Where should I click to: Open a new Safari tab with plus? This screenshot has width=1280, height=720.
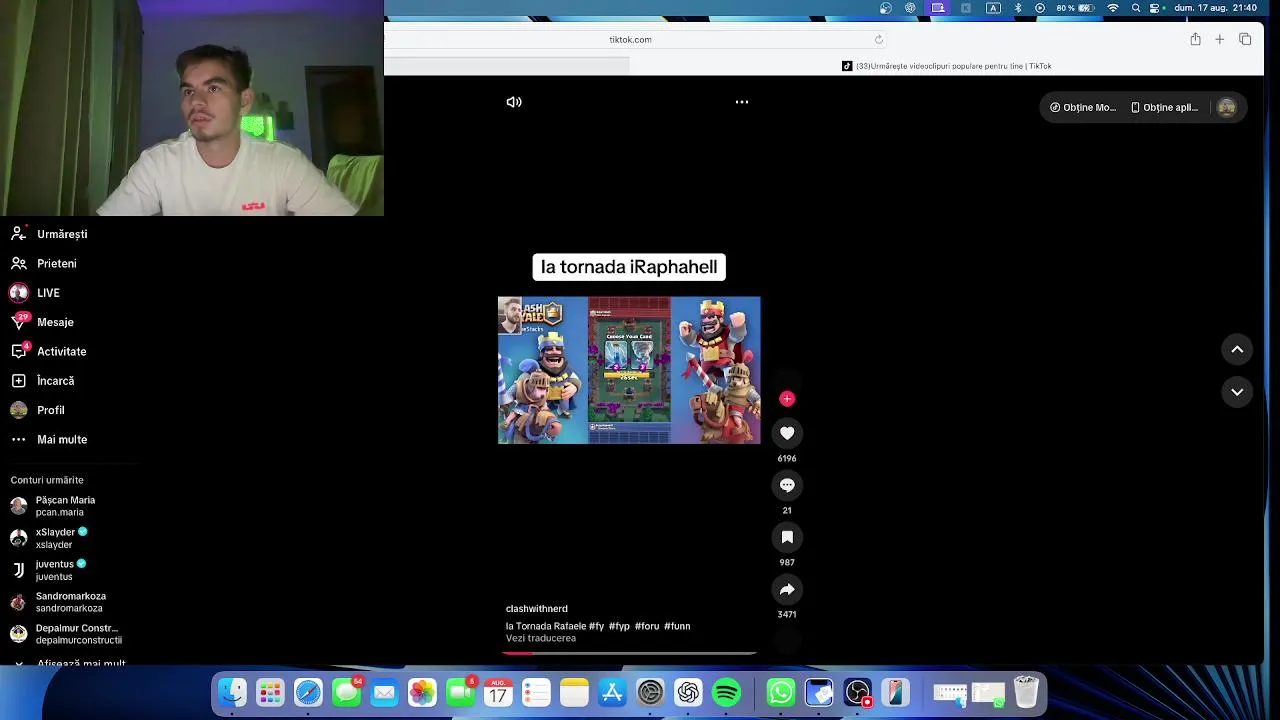pos(1219,39)
